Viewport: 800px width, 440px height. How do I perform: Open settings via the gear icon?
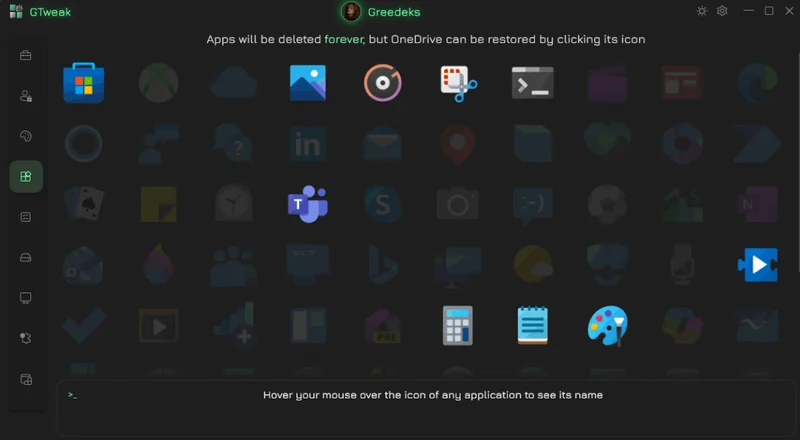(722, 11)
